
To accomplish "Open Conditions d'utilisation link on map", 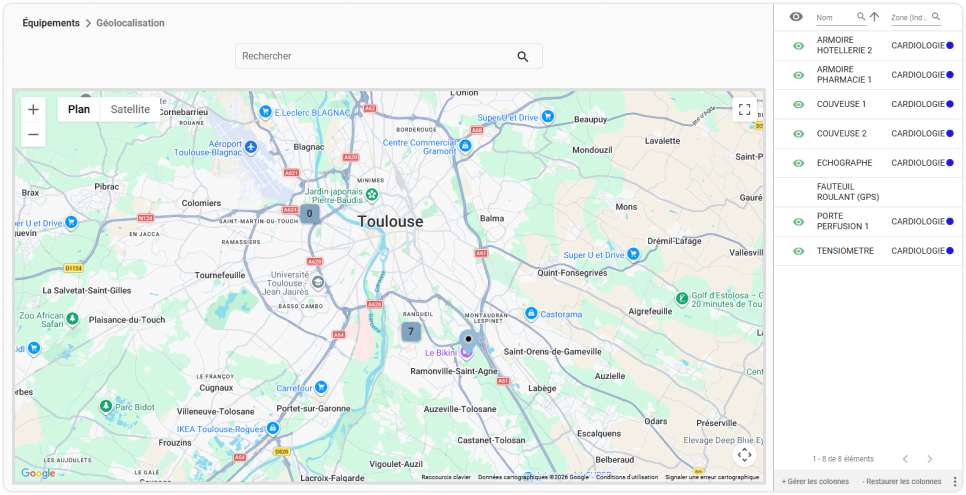I will [627, 477].
